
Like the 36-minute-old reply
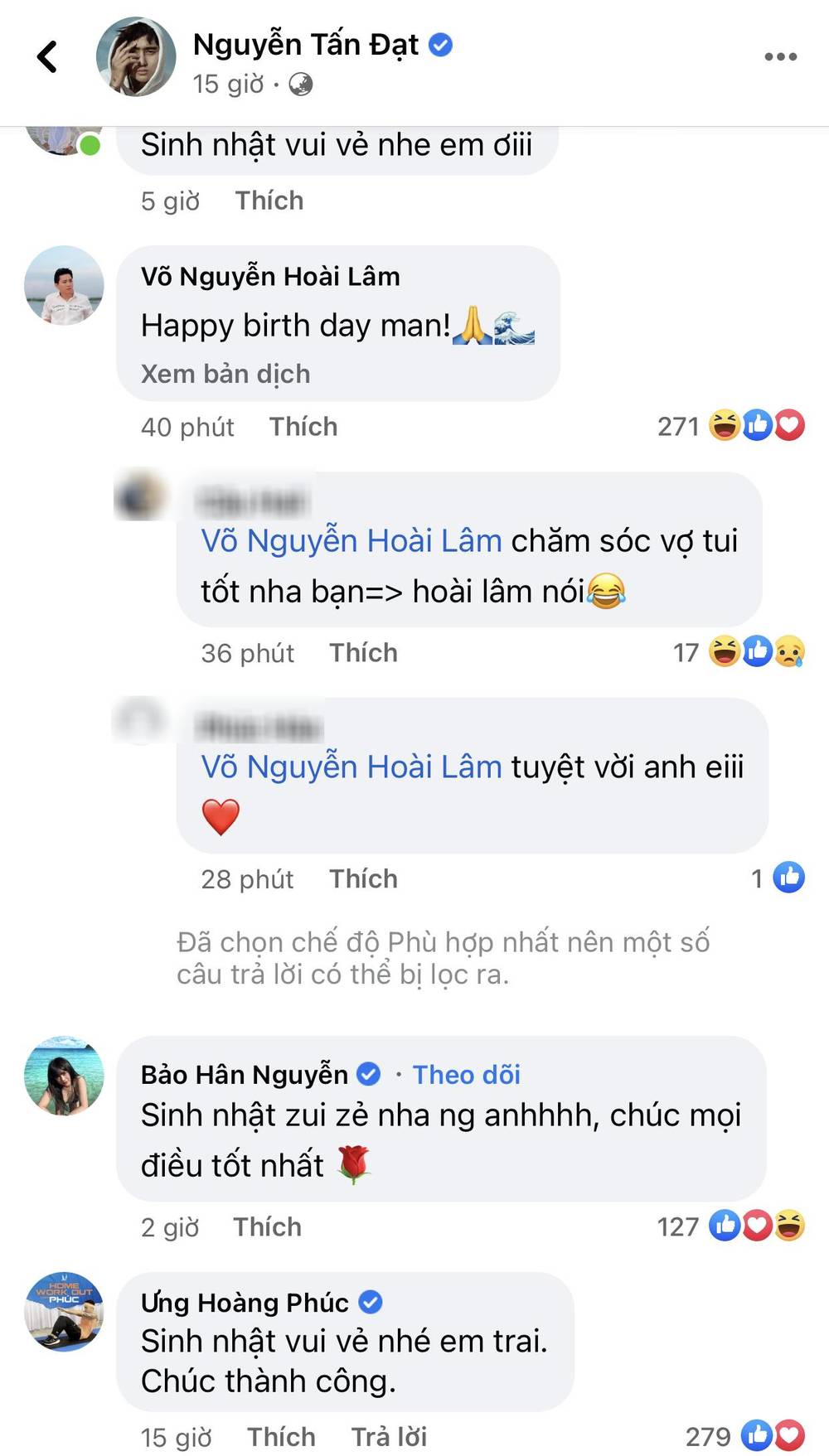pyautogui.click(x=363, y=653)
